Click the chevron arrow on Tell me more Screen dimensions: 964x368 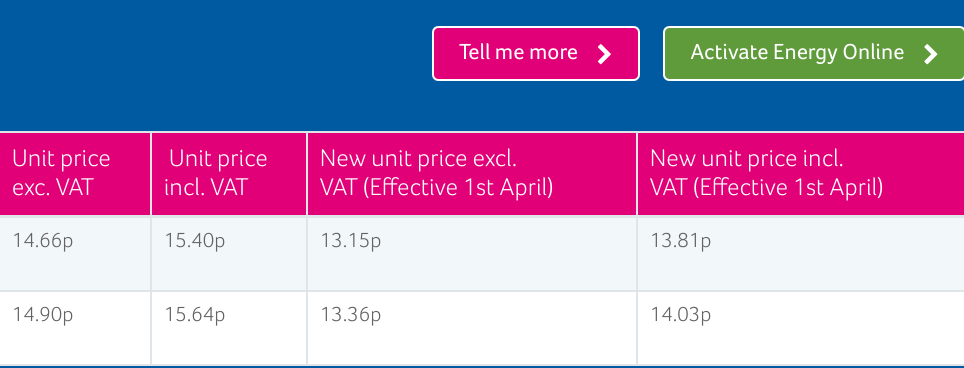pyautogui.click(x=605, y=54)
